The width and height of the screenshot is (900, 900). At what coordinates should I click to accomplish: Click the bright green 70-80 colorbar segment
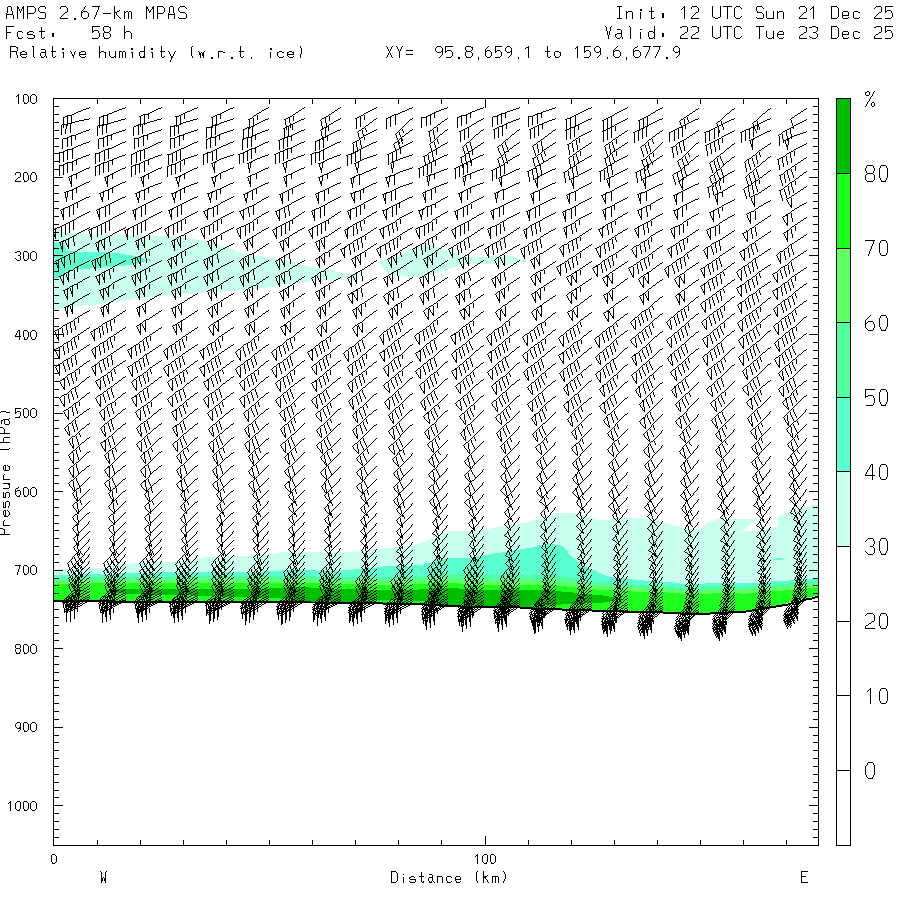tap(843, 211)
